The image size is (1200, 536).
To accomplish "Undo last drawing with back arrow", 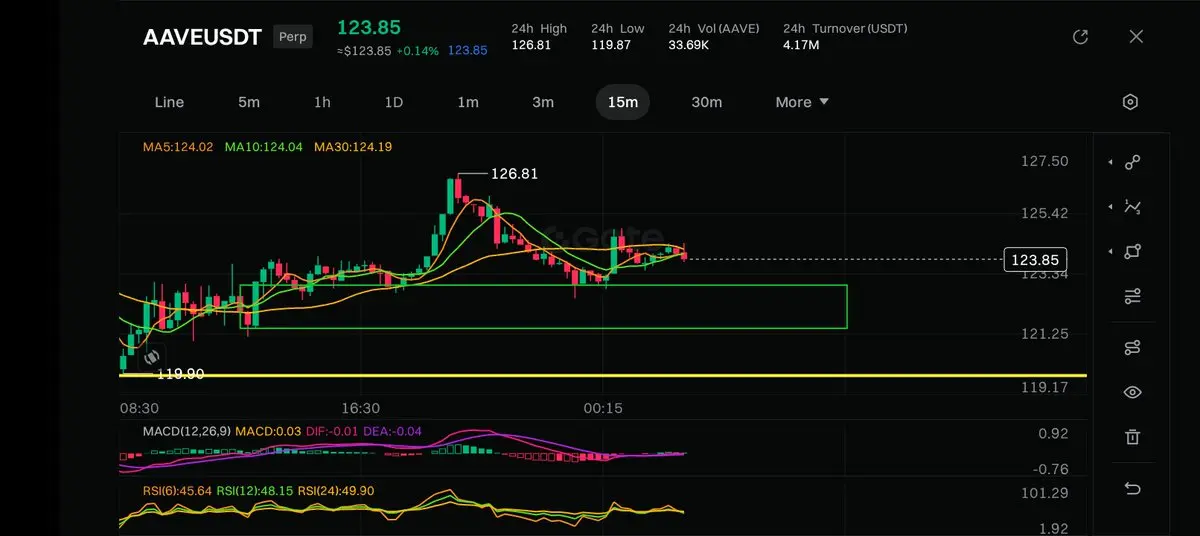I will (x=1133, y=488).
